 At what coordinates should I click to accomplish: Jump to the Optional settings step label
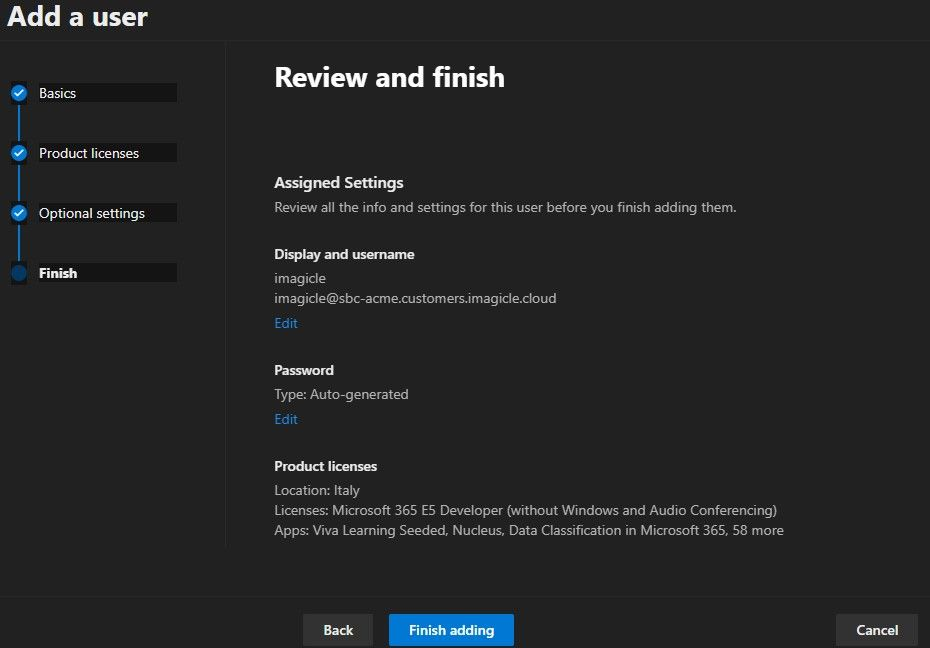[x=91, y=213]
